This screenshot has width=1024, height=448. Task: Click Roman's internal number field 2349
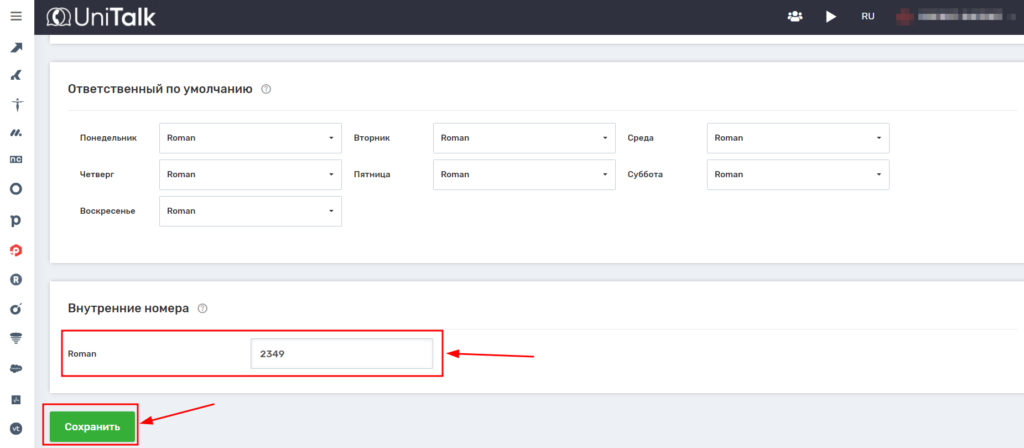pos(341,354)
